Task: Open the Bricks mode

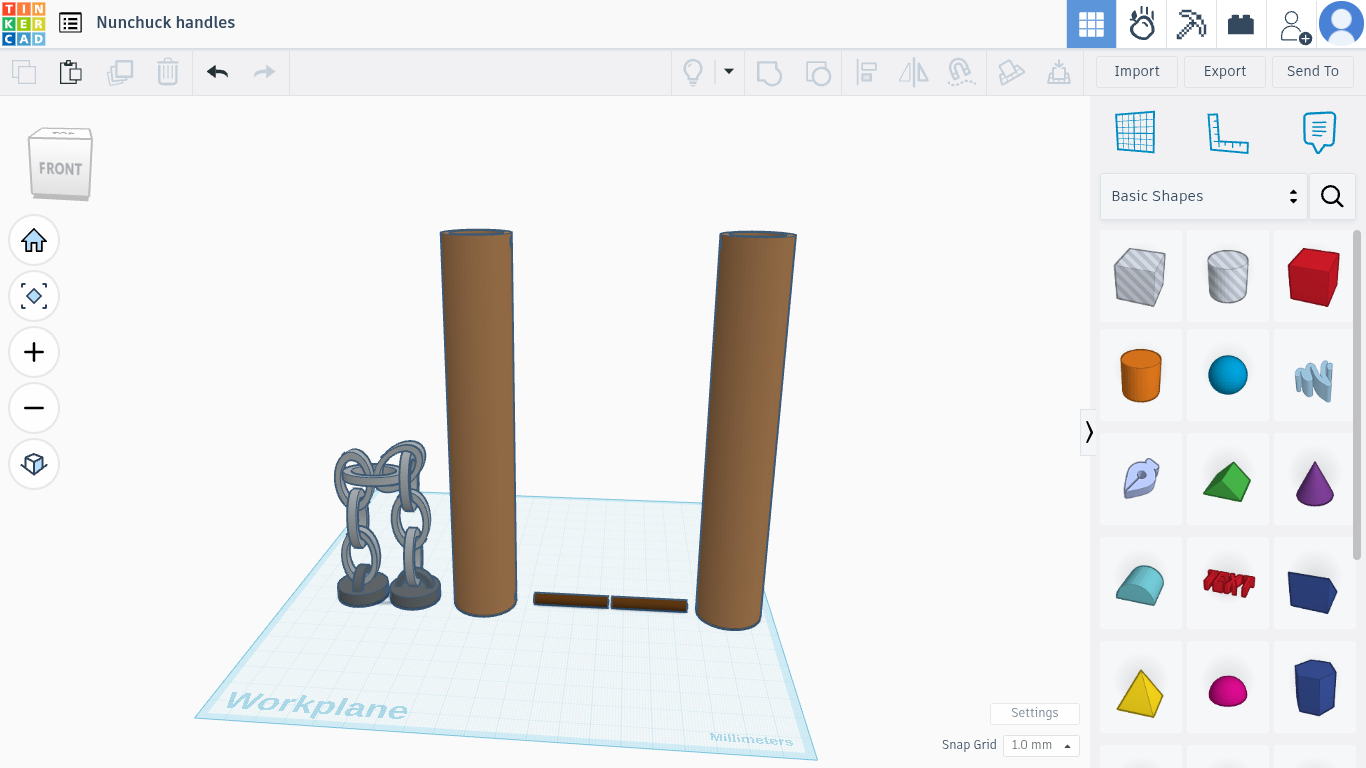Action: pyautogui.click(x=1241, y=24)
